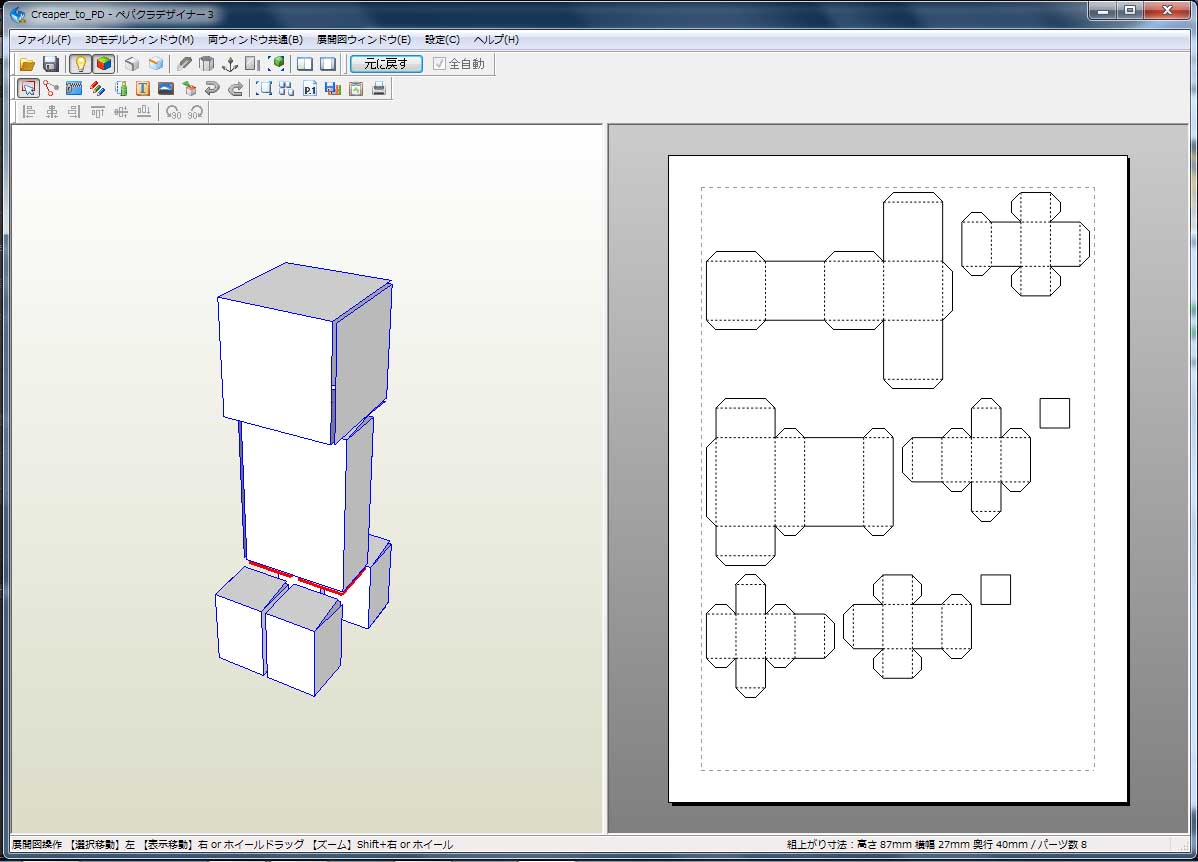Click the 元に戻す button
Screen dimensions: 1198x862
(x=386, y=64)
